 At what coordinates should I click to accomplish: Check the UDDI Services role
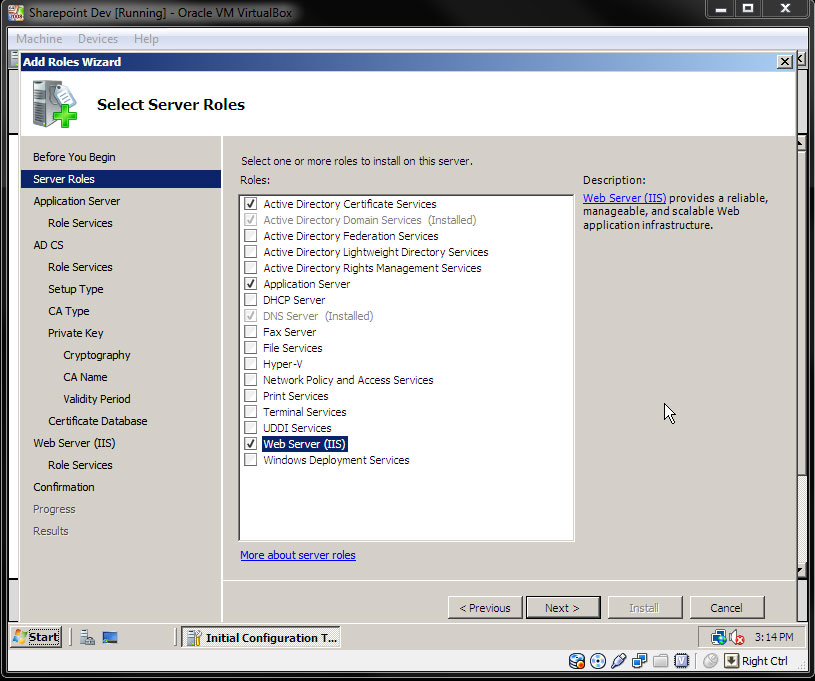251,428
